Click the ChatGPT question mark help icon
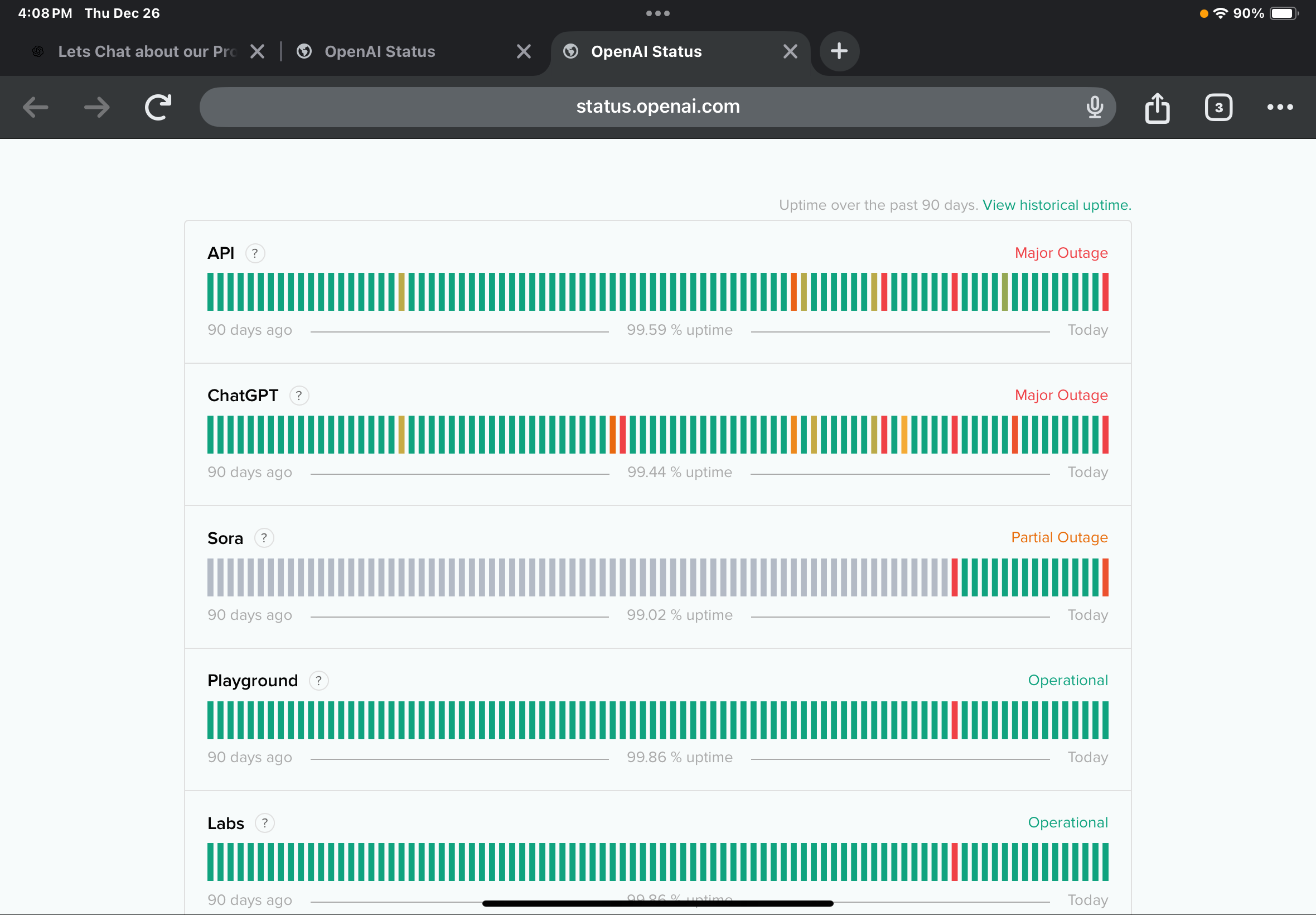 [299, 396]
